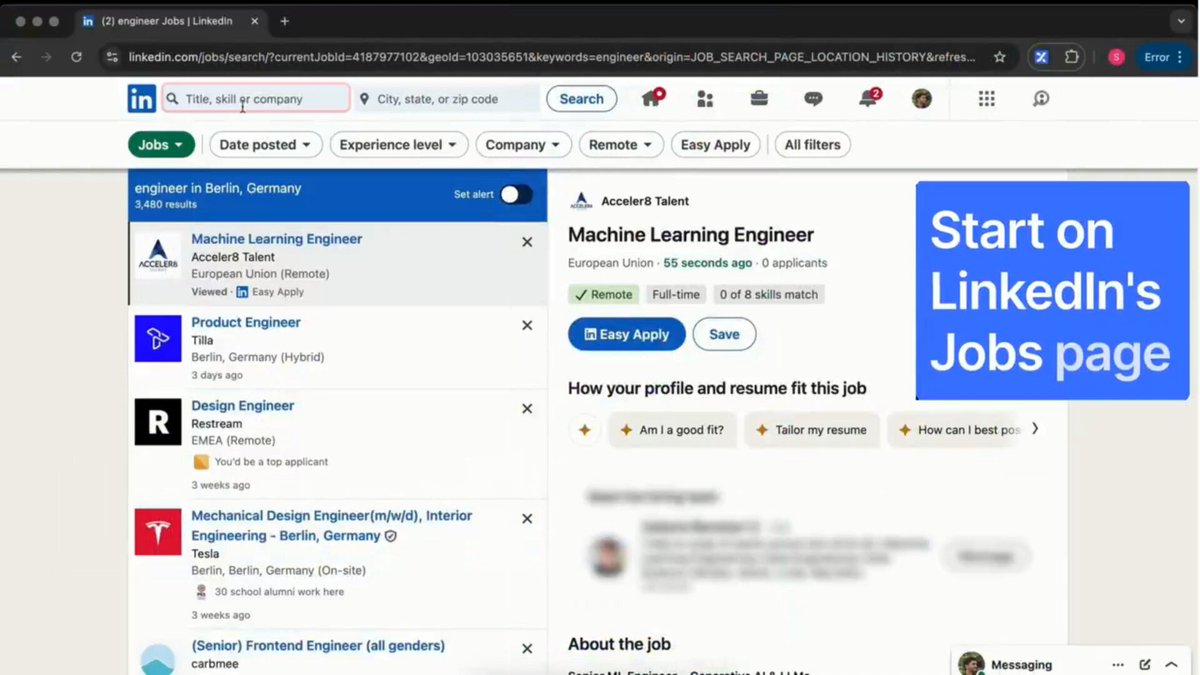Screen dimensions: 1200x675
Task: Open the profile avatar menu
Action: click(922, 99)
